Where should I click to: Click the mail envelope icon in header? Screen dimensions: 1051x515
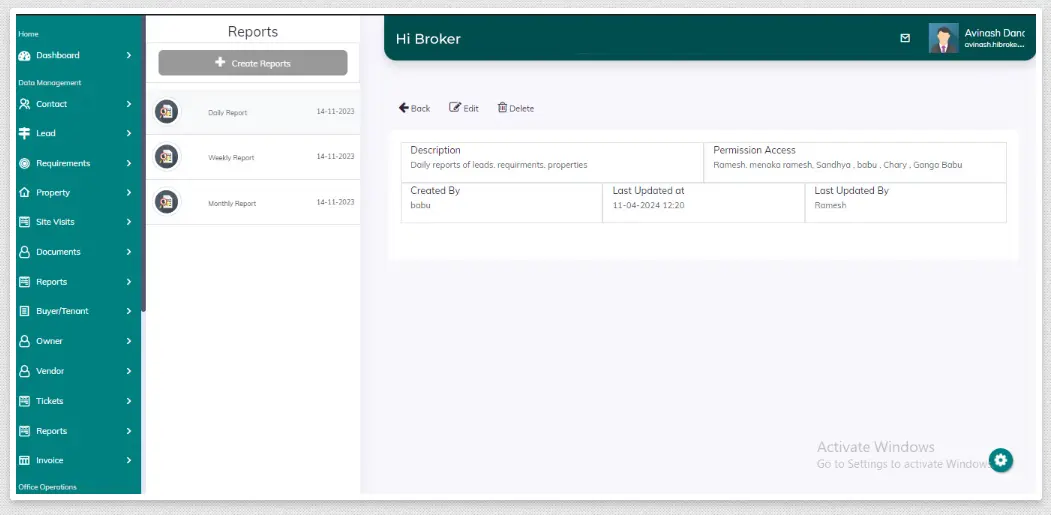click(905, 38)
